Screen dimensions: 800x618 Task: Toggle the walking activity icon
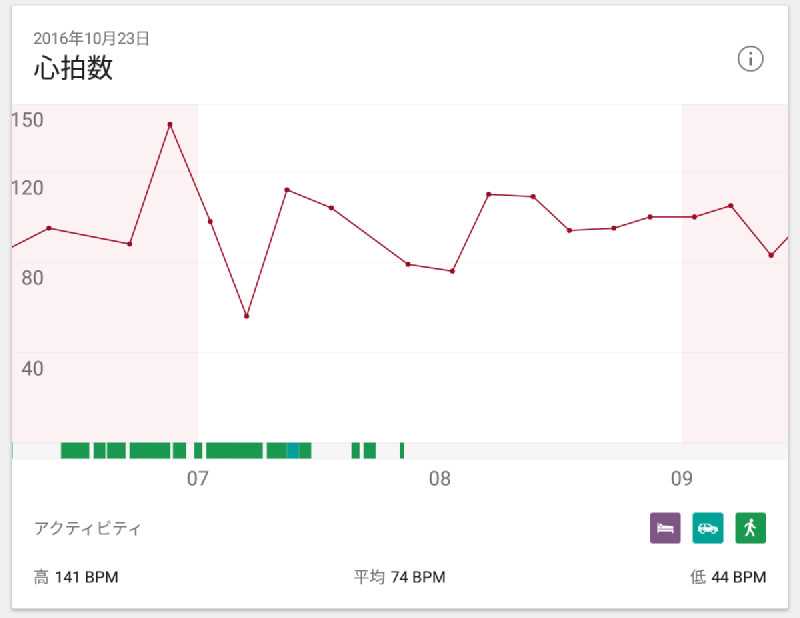point(750,528)
